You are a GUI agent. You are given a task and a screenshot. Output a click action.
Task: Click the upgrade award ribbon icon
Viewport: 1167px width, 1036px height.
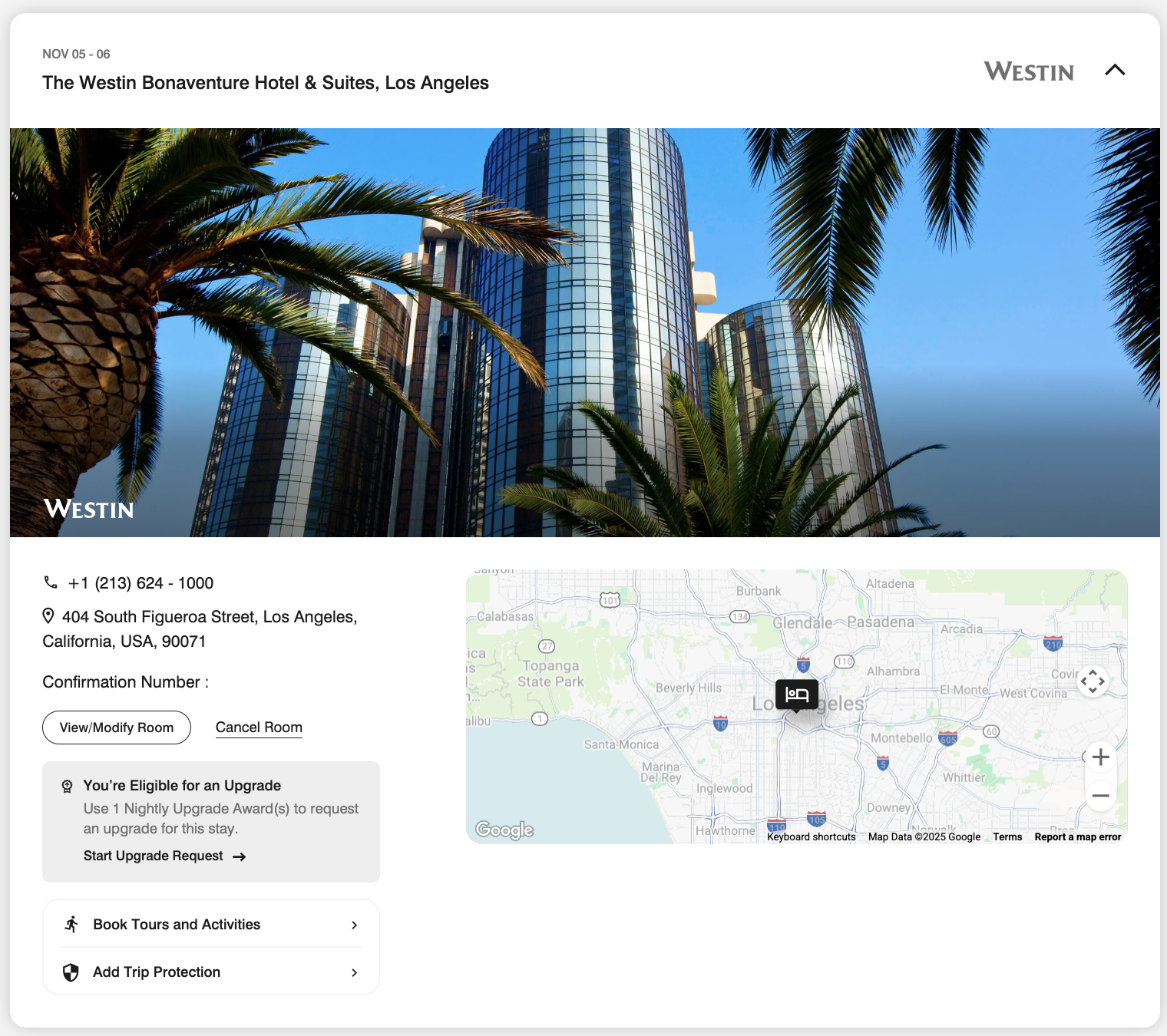[x=68, y=786]
